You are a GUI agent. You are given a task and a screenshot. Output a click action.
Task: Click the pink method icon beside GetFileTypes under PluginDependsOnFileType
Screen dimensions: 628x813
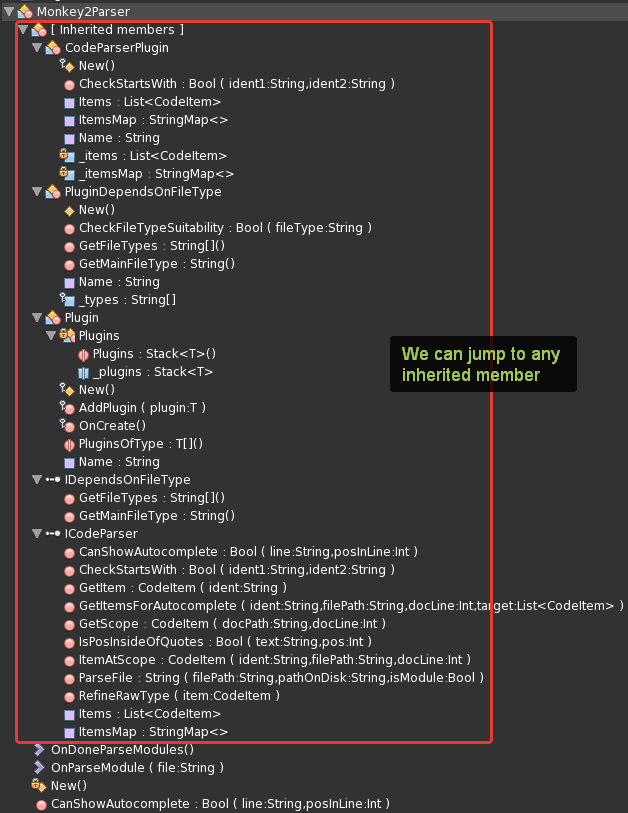tap(69, 246)
